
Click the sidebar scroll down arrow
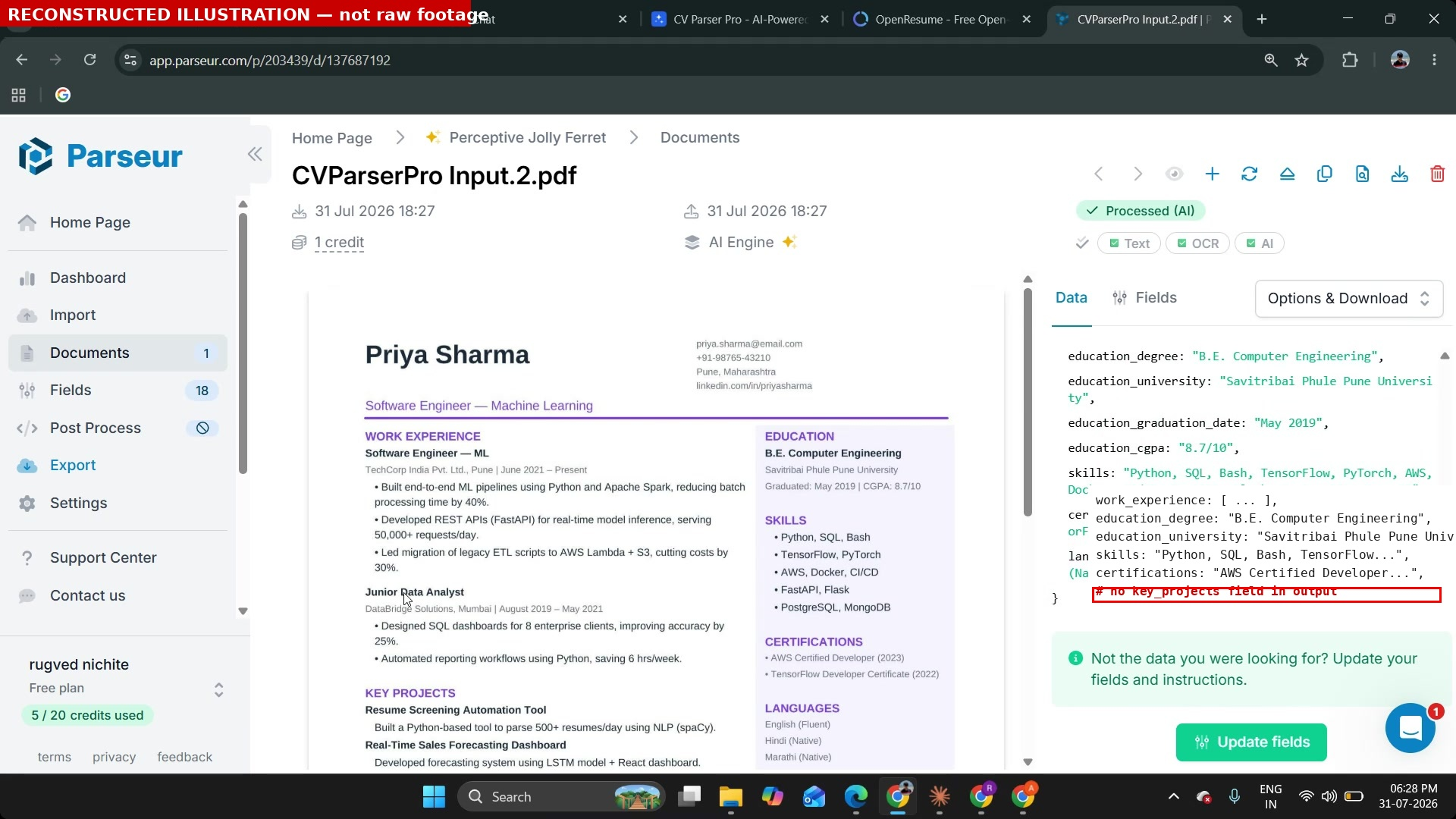tap(243, 611)
